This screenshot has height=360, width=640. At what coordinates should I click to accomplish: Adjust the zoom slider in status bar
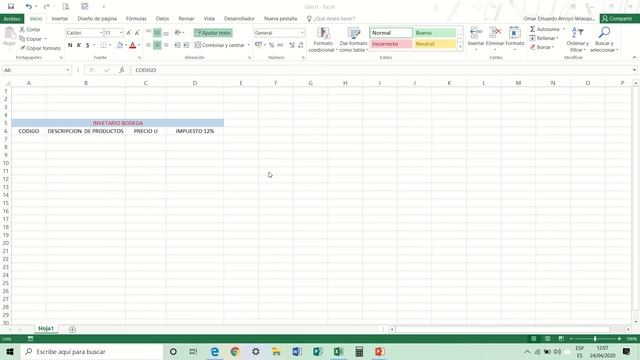[595, 339]
